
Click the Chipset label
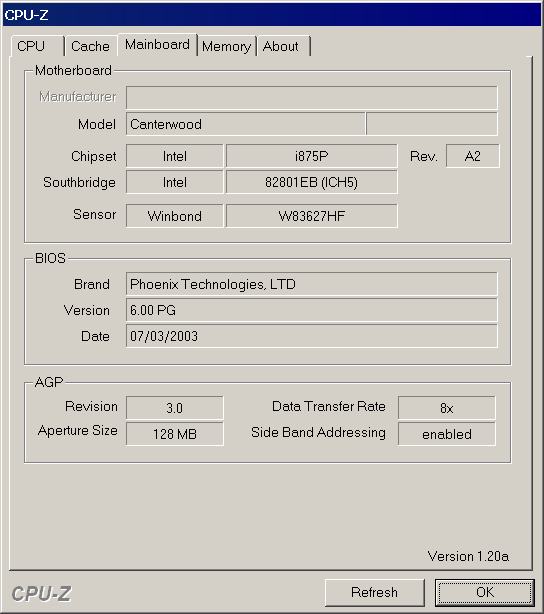(x=94, y=157)
